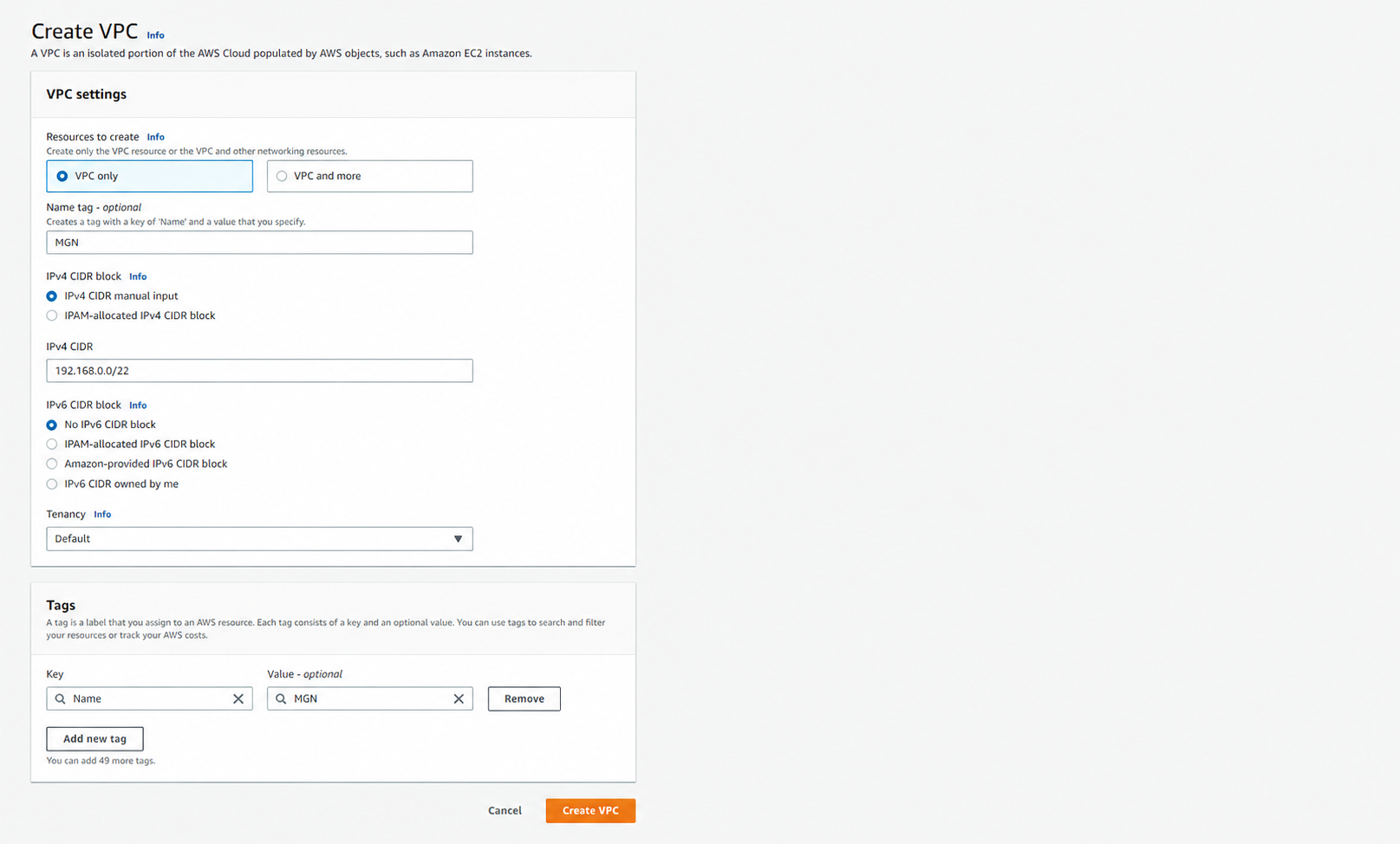Image resolution: width=1400 pixels, height=844 pixels.
Task: Open the Tenancy dropdown
Action: click(x=259, y=539)
